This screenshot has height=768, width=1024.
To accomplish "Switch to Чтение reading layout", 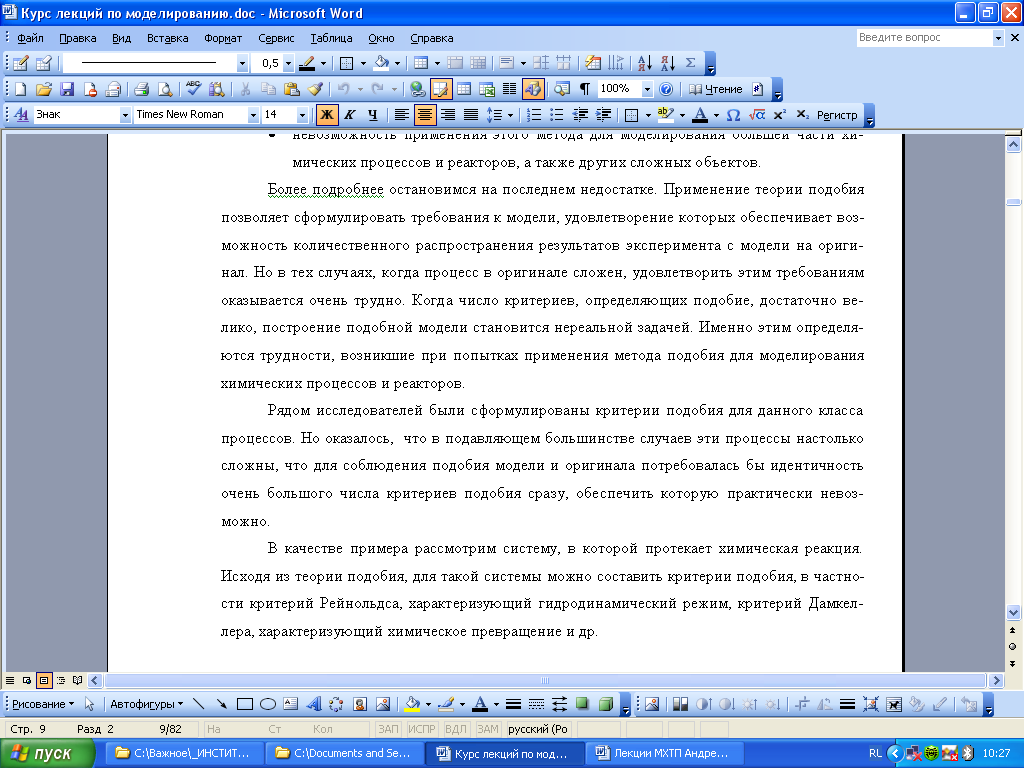I will [716, 89].
